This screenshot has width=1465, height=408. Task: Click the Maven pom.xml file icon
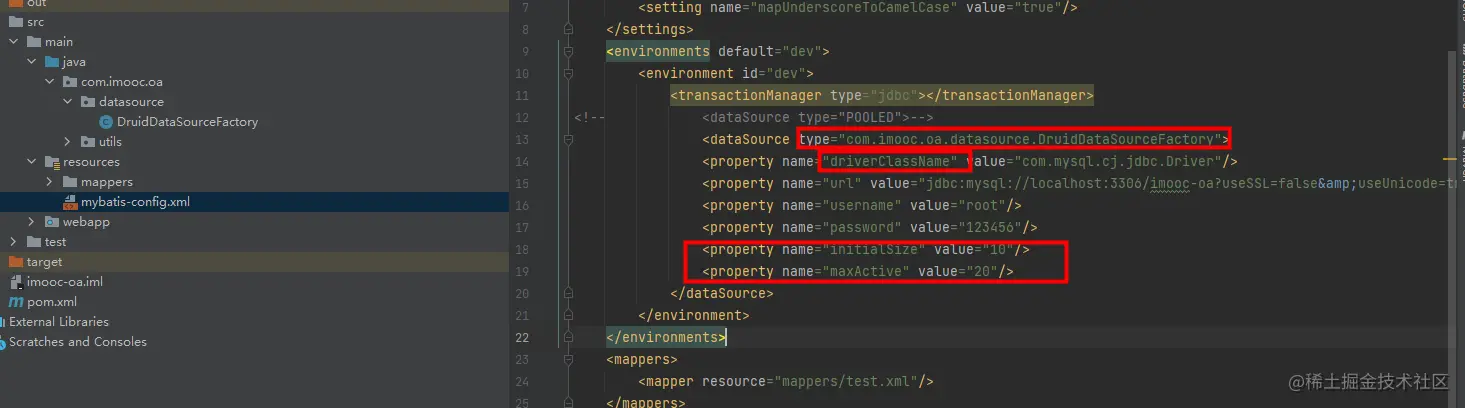click(x=16, y=302)
